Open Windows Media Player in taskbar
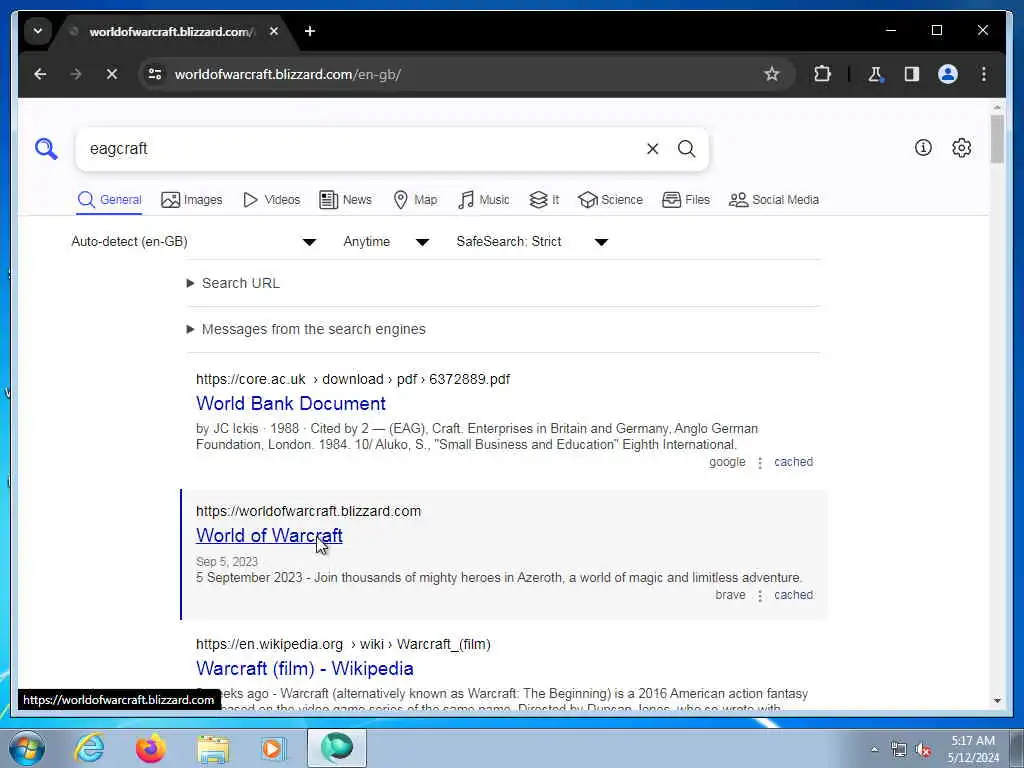This screenshot has height=768, width=1024. pos(273,748)
